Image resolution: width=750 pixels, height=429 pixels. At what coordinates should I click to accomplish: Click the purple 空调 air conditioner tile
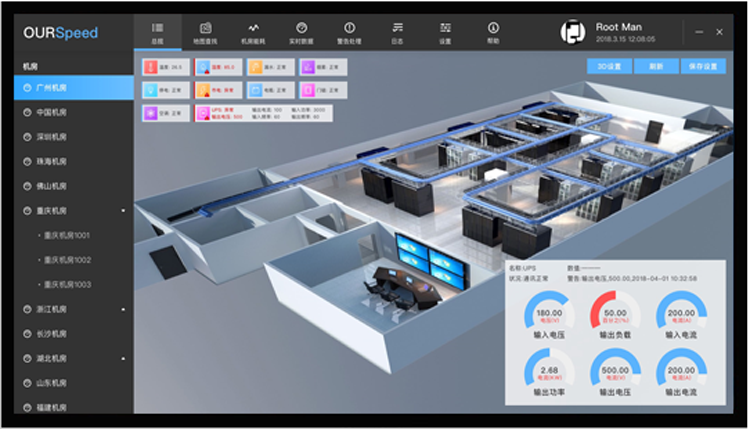[164, 114]
